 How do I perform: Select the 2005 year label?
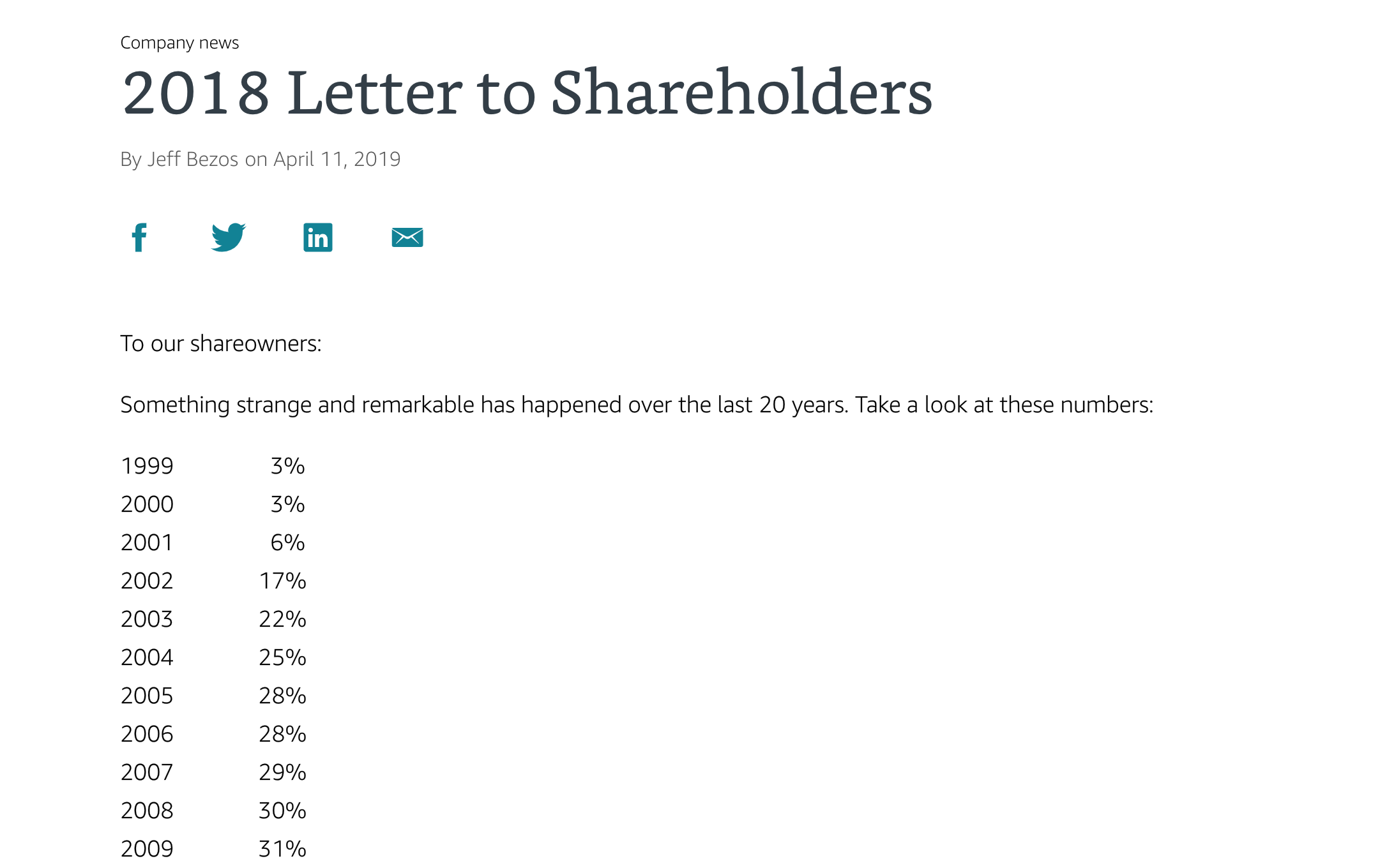click(x=147, y=696)
